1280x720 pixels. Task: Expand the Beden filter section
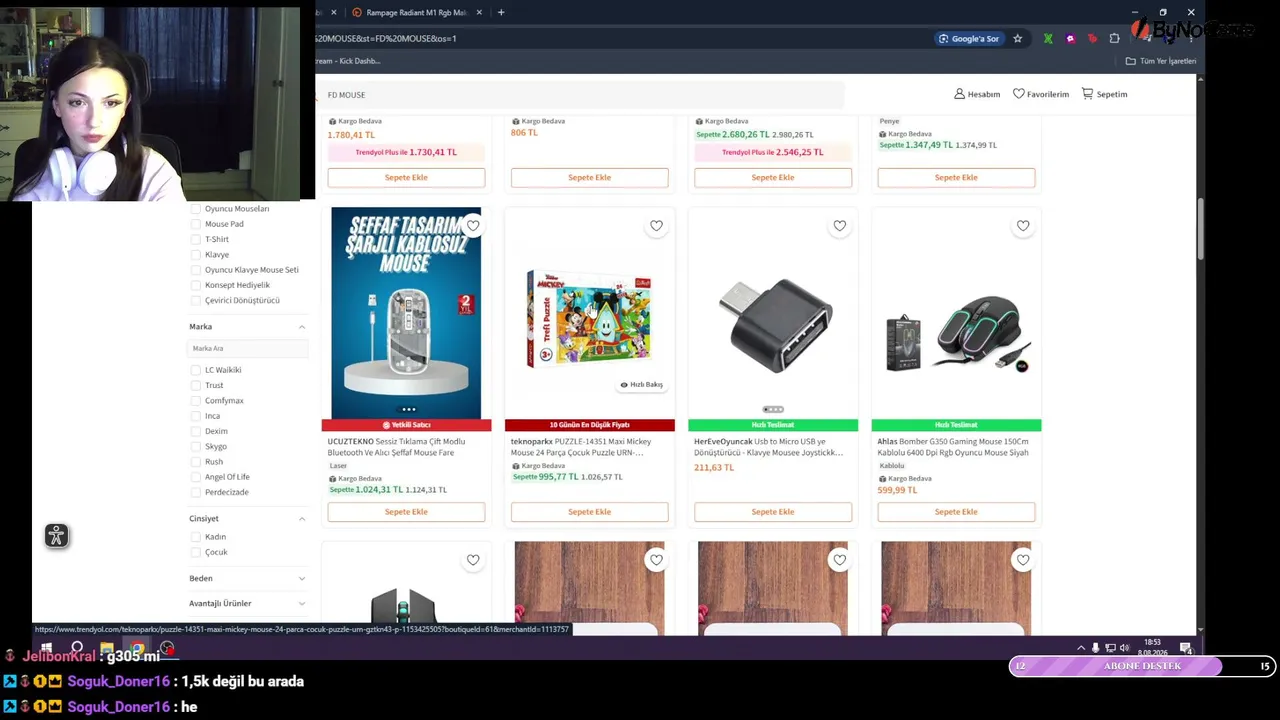pyautogui.click(x=302, y=578)
